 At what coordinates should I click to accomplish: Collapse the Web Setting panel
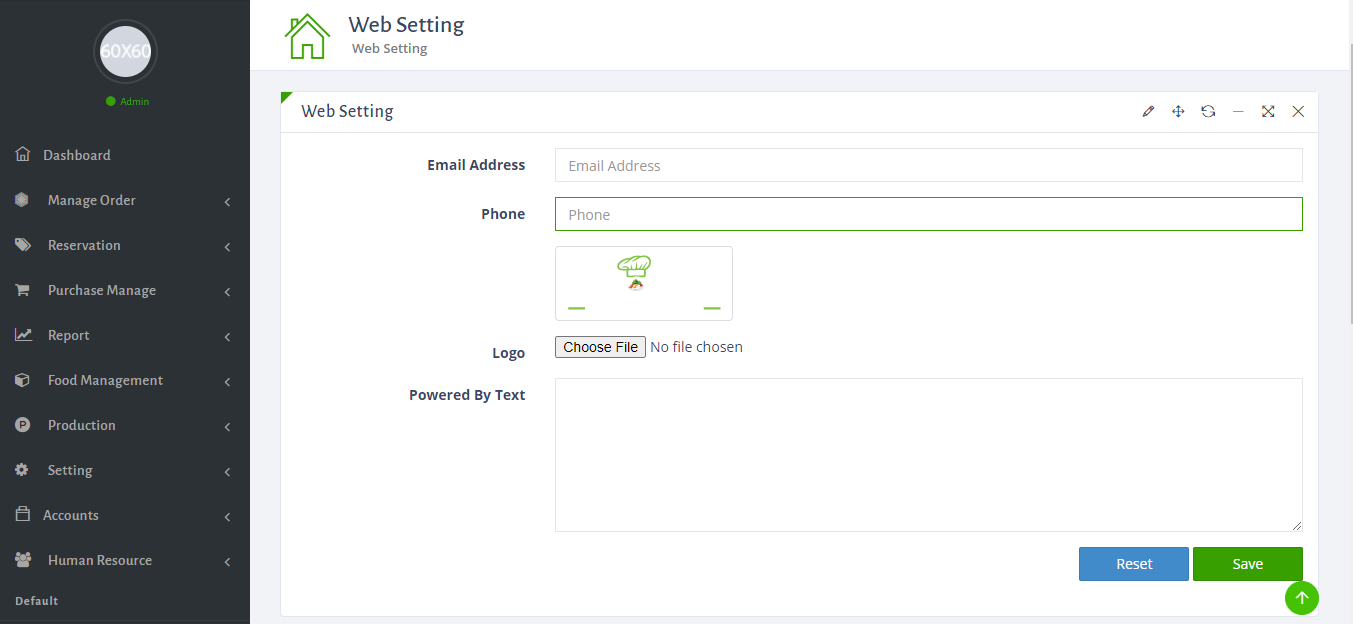pos(1238,111)
